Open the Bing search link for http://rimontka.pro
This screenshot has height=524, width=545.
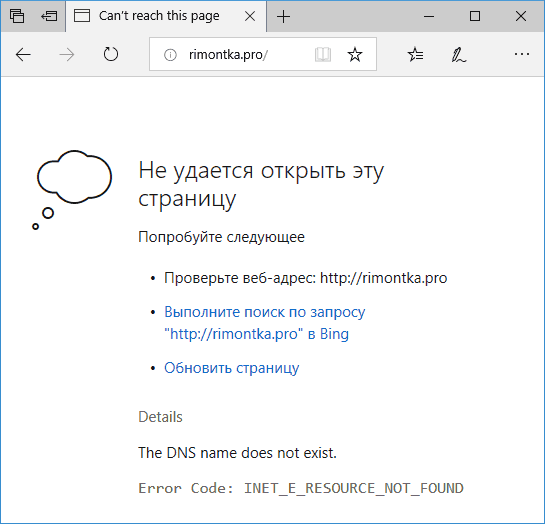coord(265,323)
